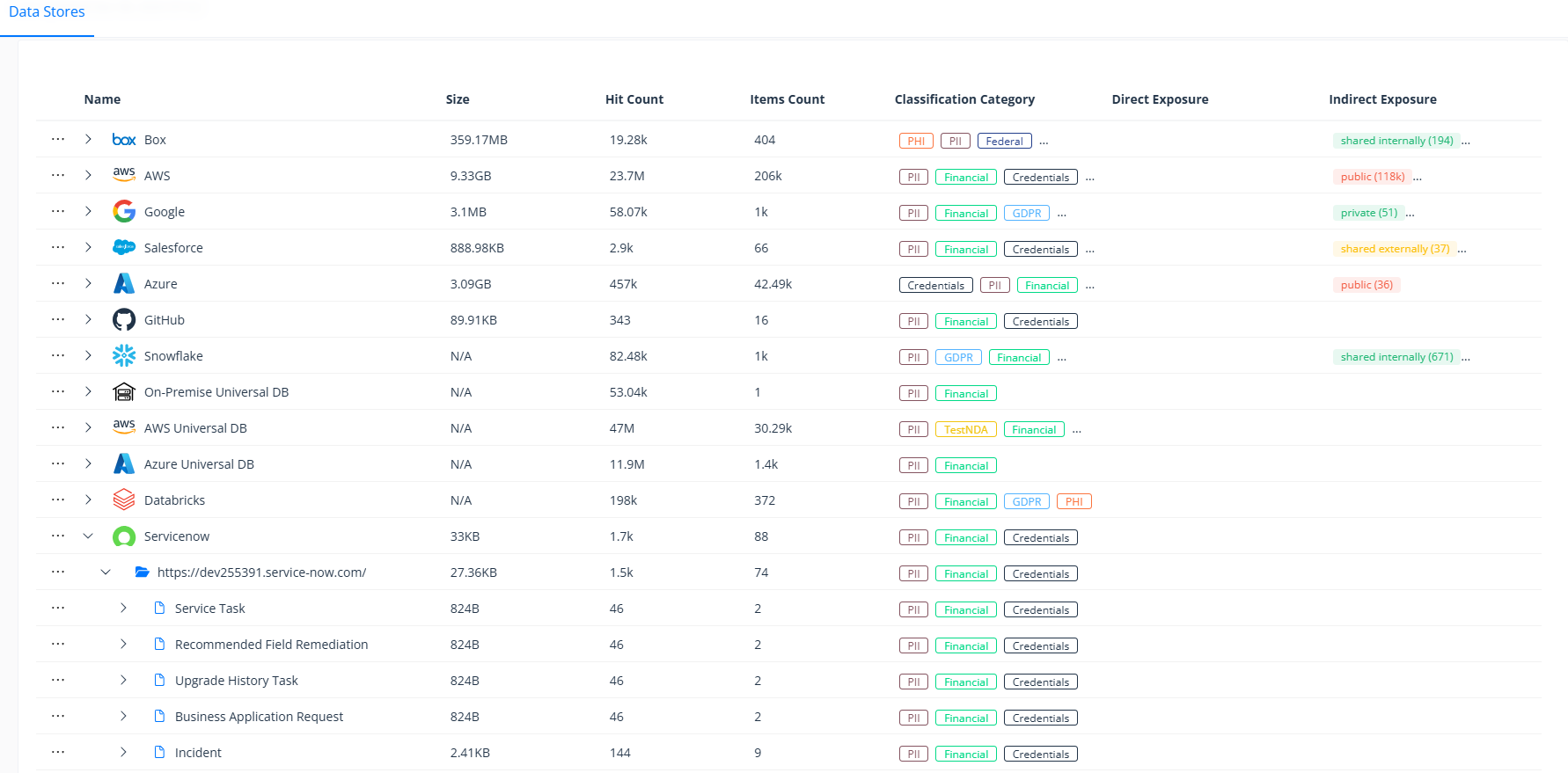Click the file icon next to Recommended Field Remediation

pyautogui.click(x=159, y=644)
